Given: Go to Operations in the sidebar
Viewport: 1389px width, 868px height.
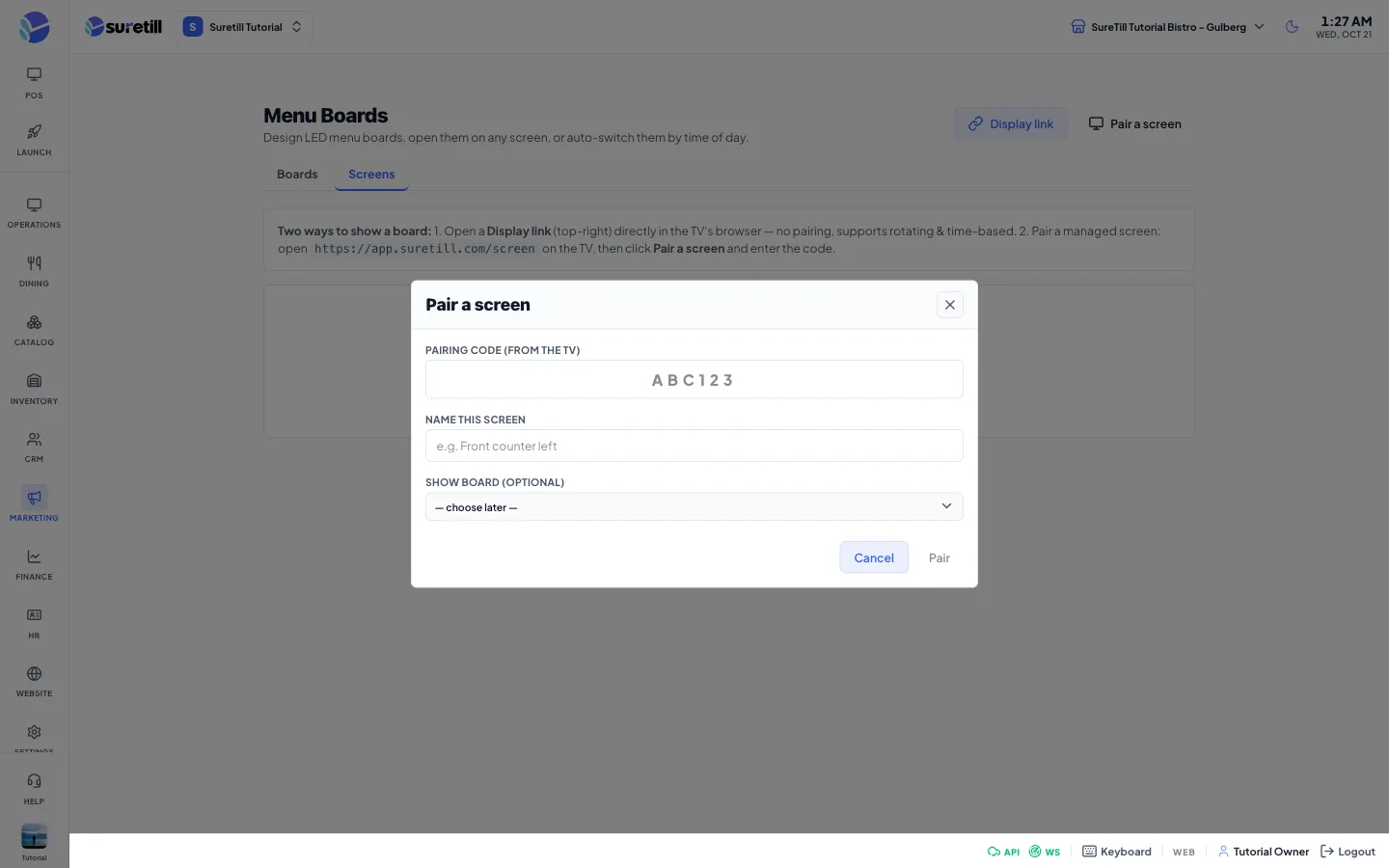Looking at the screenshot, I should click(34, 213).
